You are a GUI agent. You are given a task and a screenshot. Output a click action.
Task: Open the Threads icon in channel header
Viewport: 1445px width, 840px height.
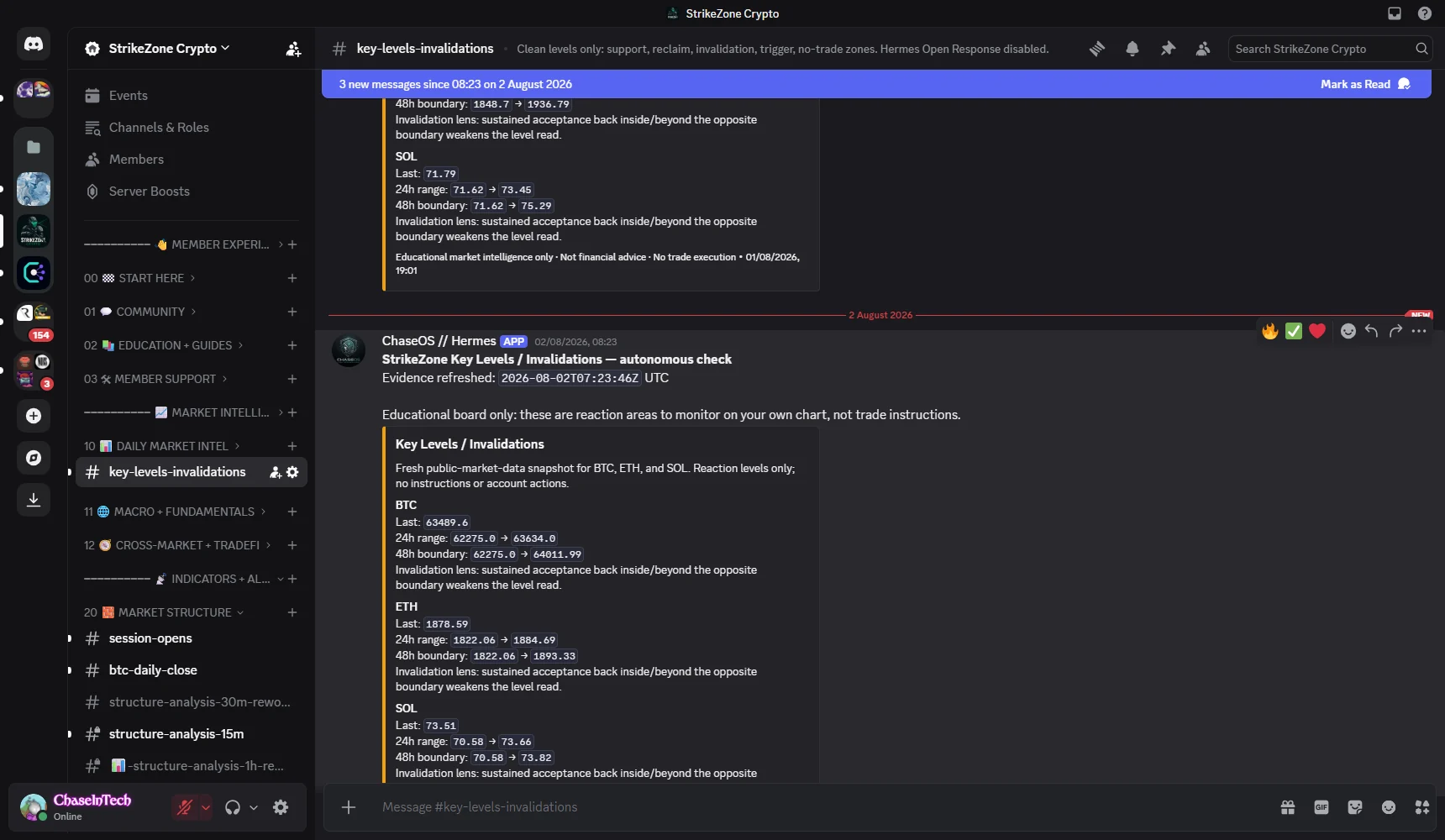(1097, 49)
